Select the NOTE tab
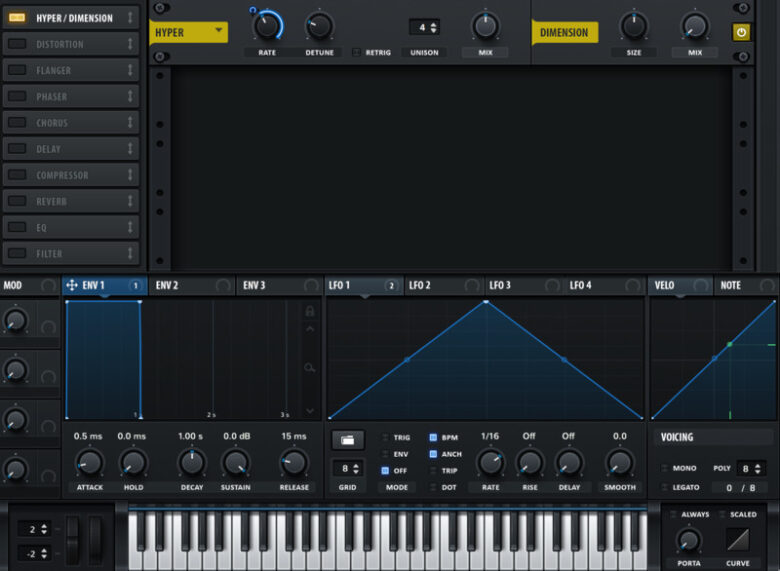Image resolution: width=780 pixels, height=571 pixels. [x=746, y=286]
